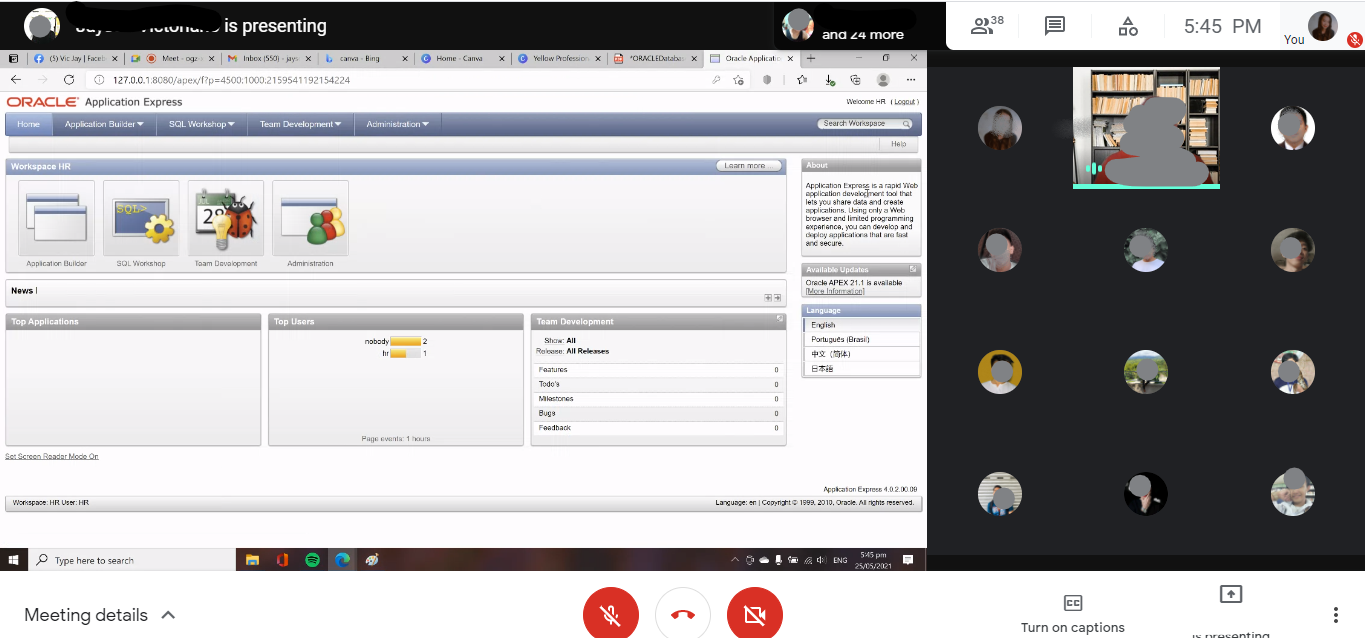Click the magnifier in Search Workspace box
The width and height of the screenshot is (1365, 638).
click(906, 124)
